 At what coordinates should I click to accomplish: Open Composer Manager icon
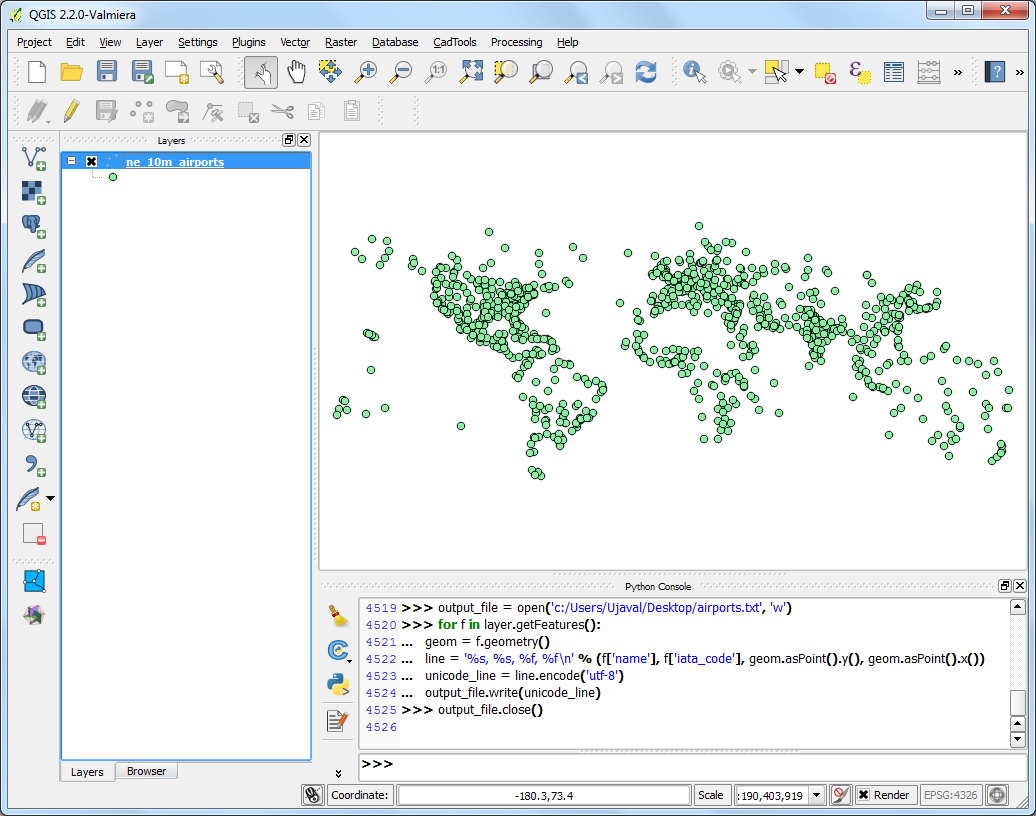coord(212,71)
